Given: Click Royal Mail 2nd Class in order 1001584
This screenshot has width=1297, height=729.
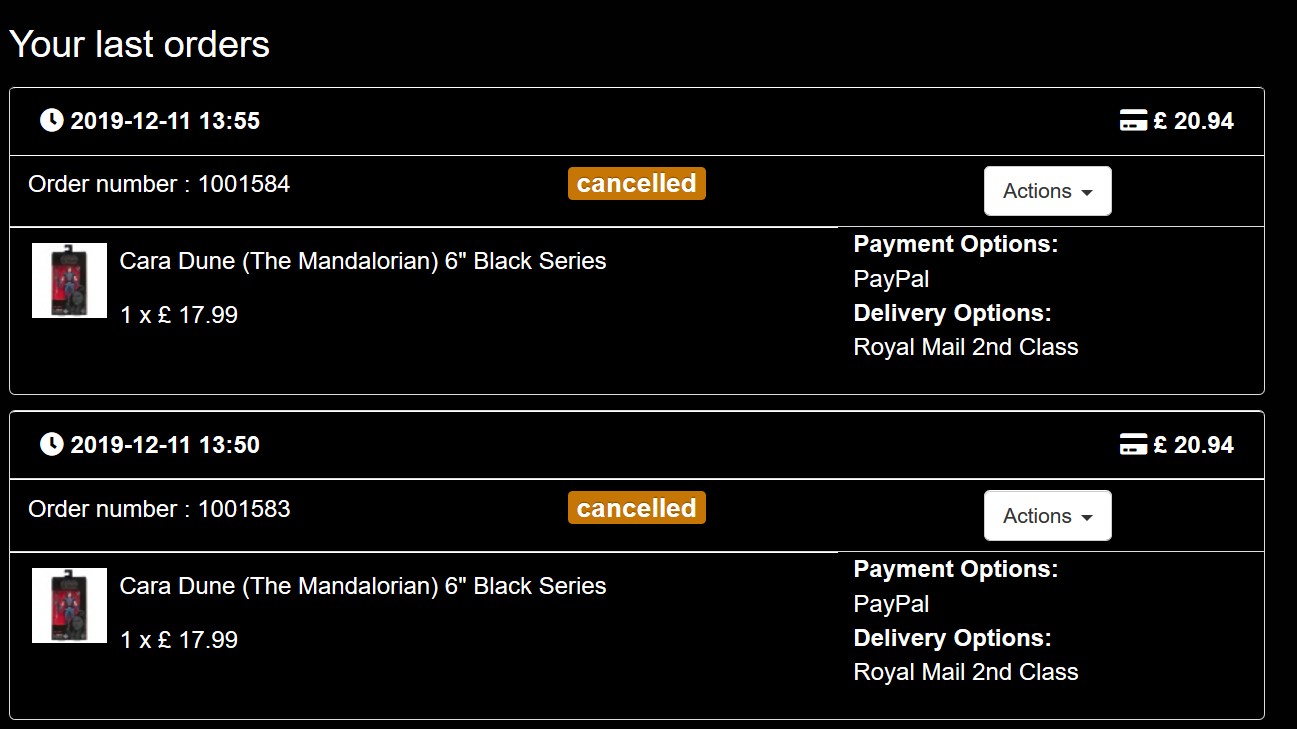Looking at the screenshot, I should point(966,347).
